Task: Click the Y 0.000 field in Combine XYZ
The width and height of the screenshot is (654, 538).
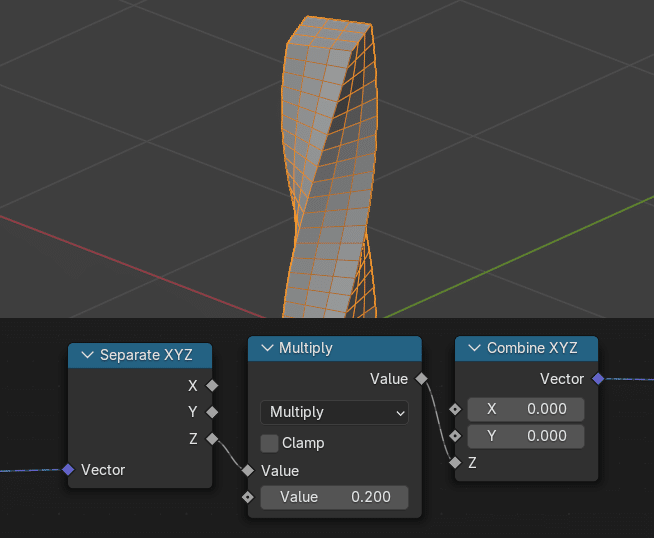Action: coord(526,436)
